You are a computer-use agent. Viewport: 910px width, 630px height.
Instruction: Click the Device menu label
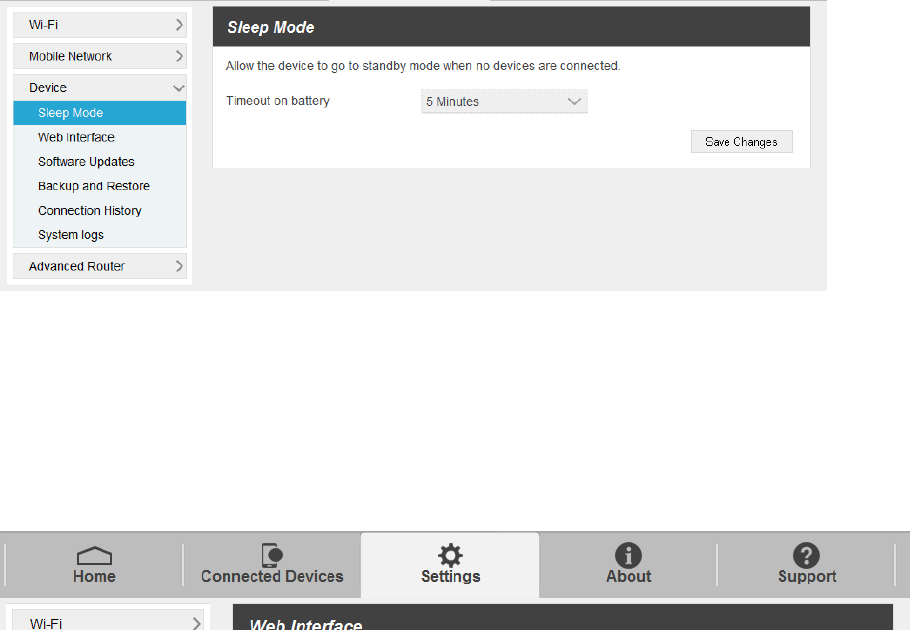pyautogui.click(x=48, y=88)
